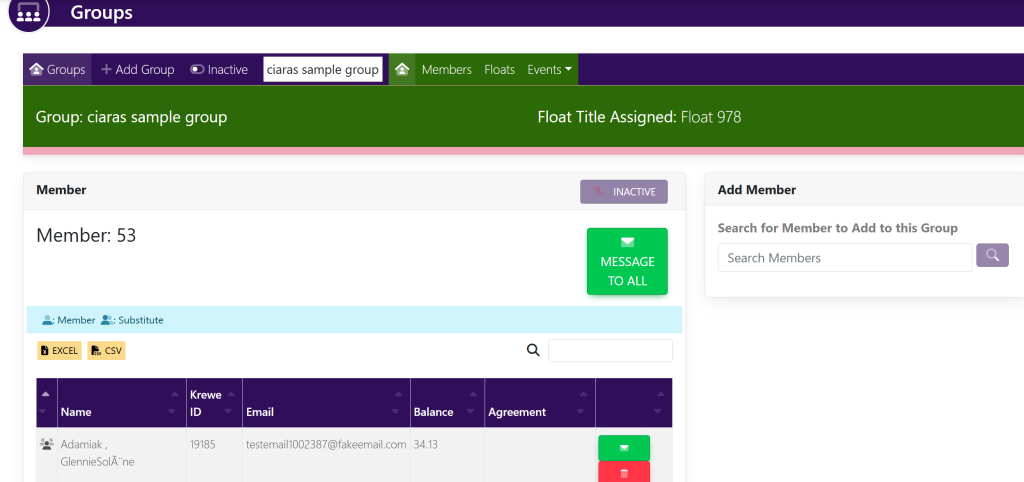Screen dimensions: 1024x482
Task: Toggle the Inactive switch in navbar
Action: (219, 69)
